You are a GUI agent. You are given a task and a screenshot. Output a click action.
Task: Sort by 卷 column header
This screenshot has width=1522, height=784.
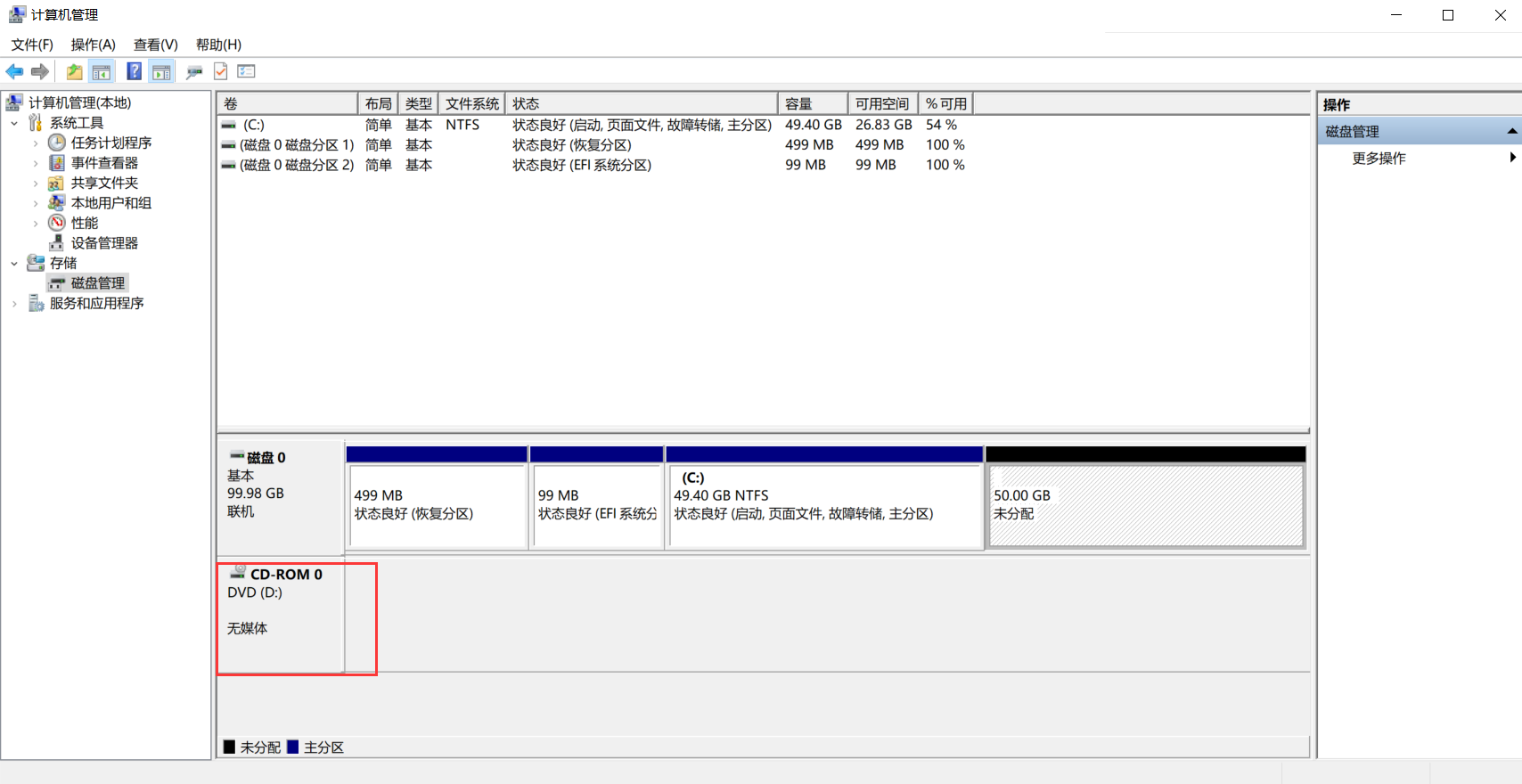click(x=288, y=103)
